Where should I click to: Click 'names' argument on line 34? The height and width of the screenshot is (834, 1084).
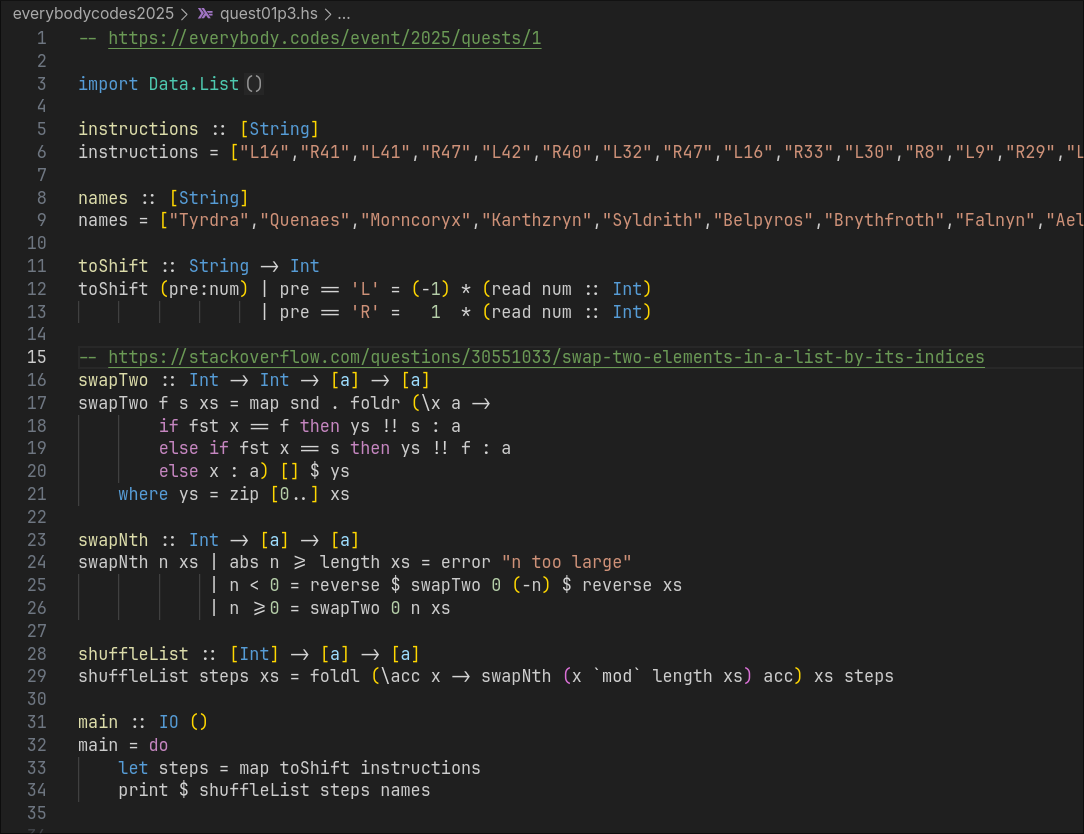405,790
